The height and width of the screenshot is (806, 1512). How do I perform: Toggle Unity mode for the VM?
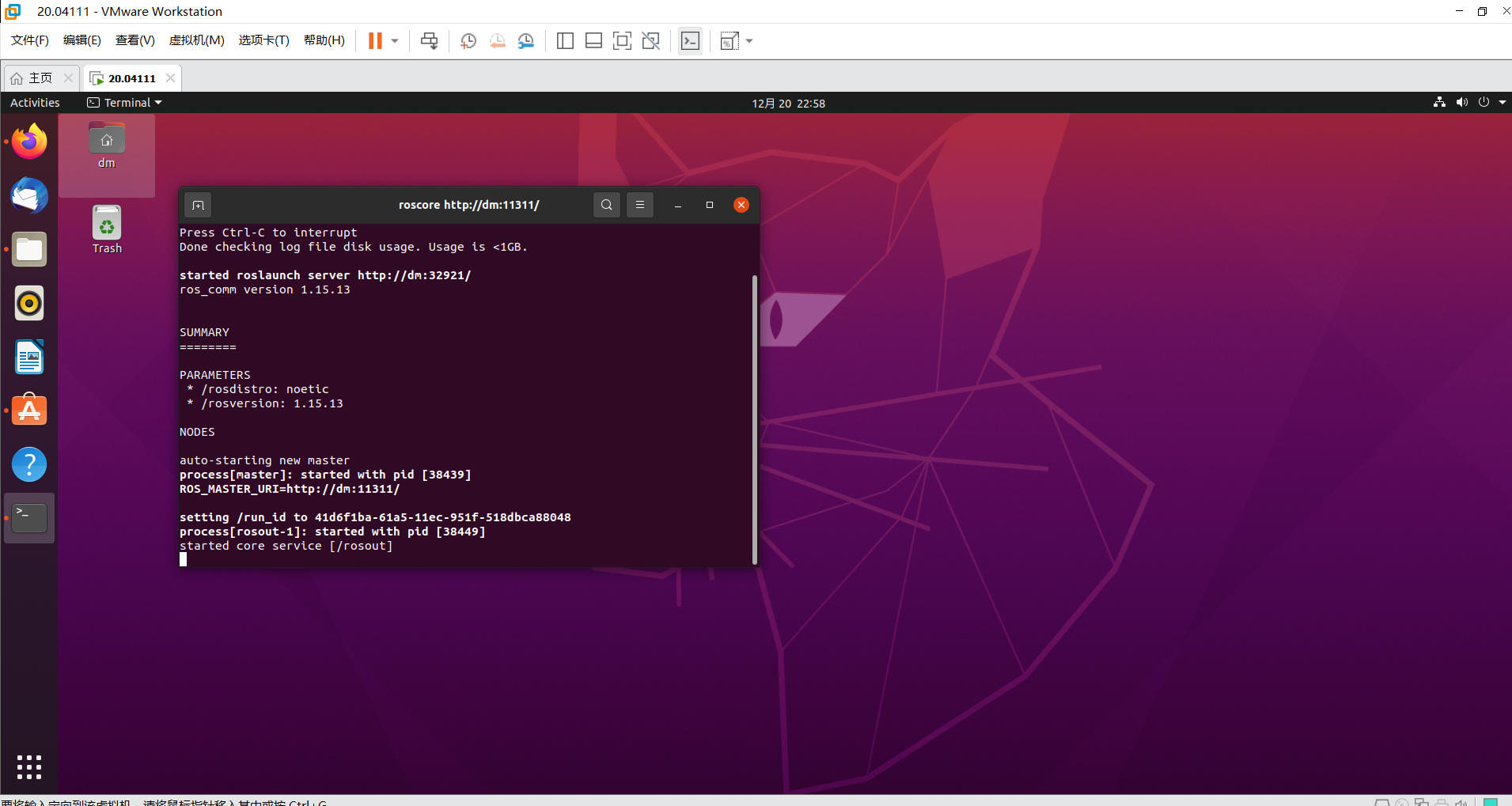pos(651,40)
